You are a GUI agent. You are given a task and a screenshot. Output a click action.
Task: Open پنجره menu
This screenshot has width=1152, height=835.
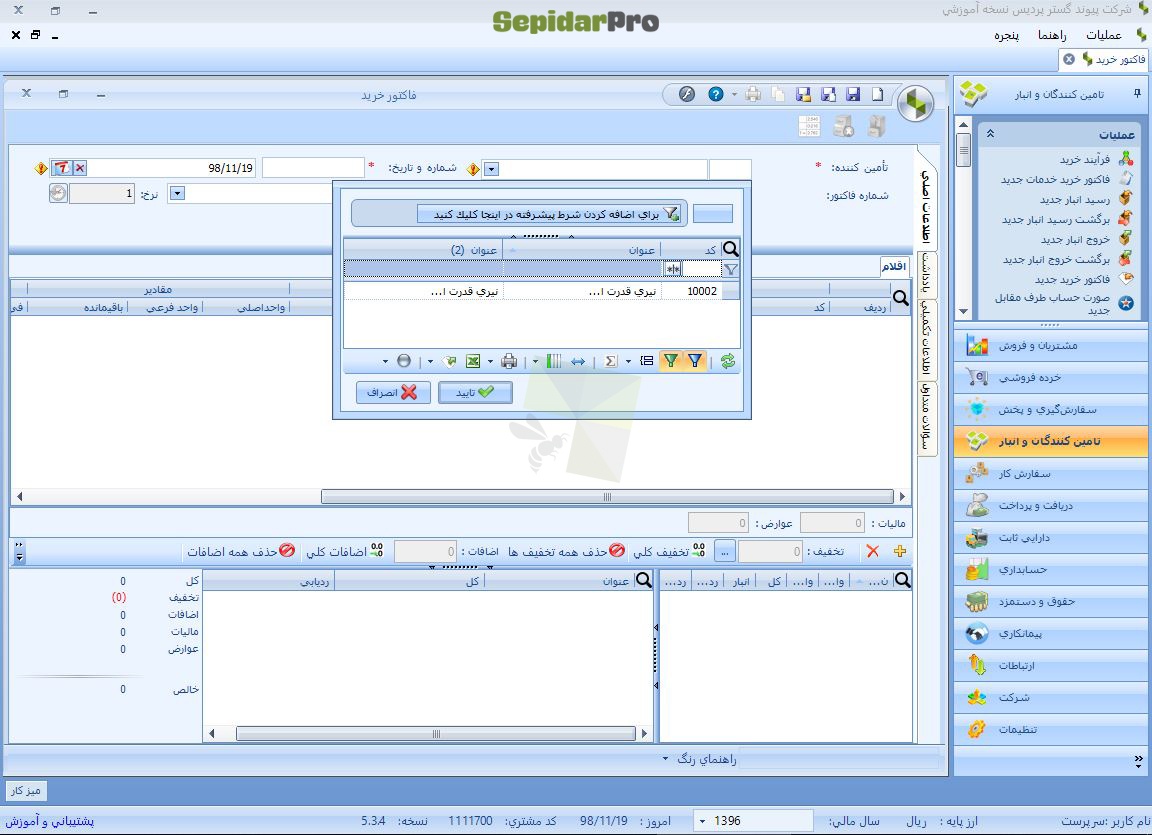coord(1007,35)
